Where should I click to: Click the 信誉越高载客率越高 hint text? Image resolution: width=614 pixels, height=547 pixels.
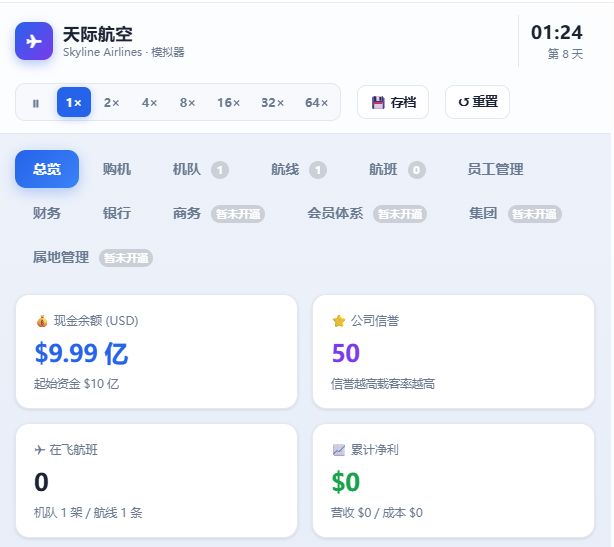(x=383, y=383)
